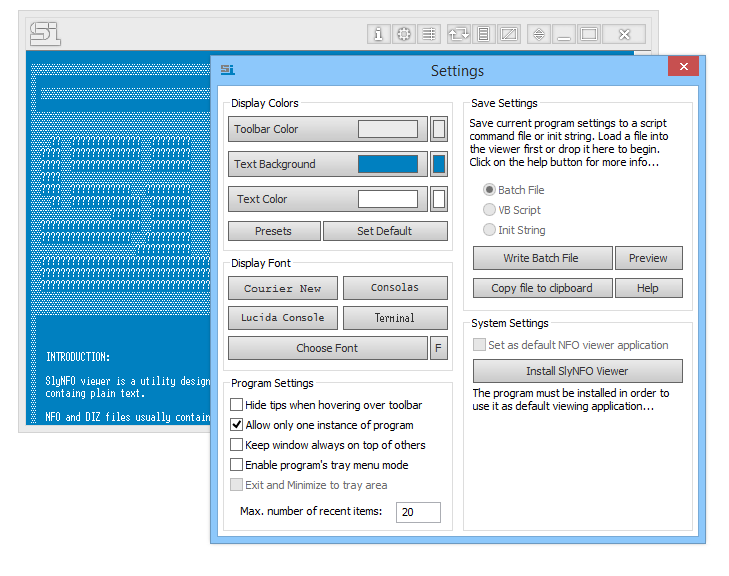Open the Choose Font dialog
Viewport: 729px width, 576px height.
tap(328, 348)
